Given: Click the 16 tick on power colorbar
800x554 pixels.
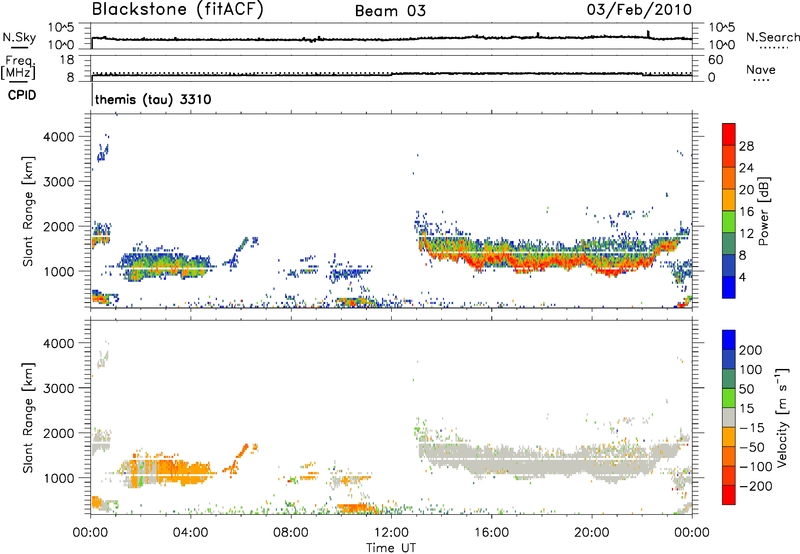Looking at the screenshot, I should [x=746, y=212].
